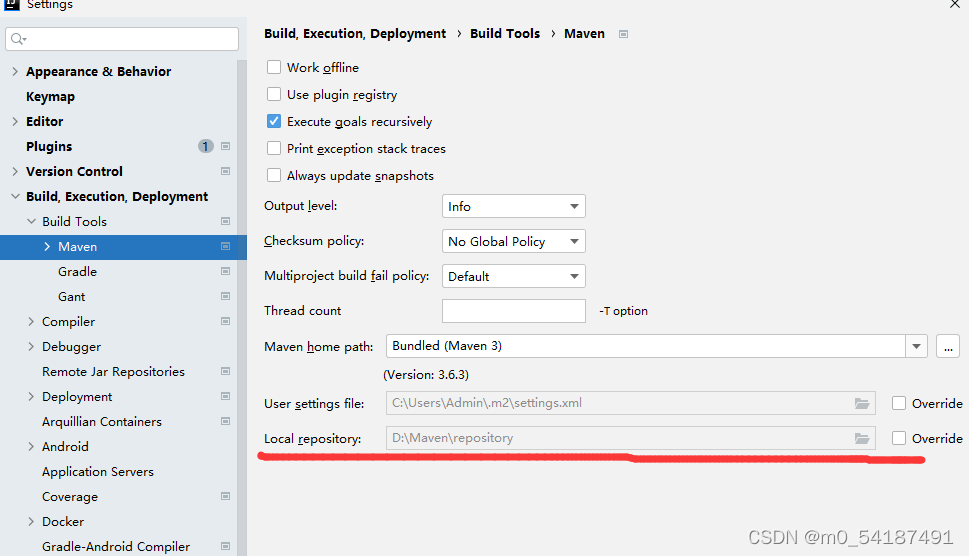Image resolution: width=969 pixels, height=556 pixels.
Task: Expand the Compiler node
Action: [x=31, y=321]
